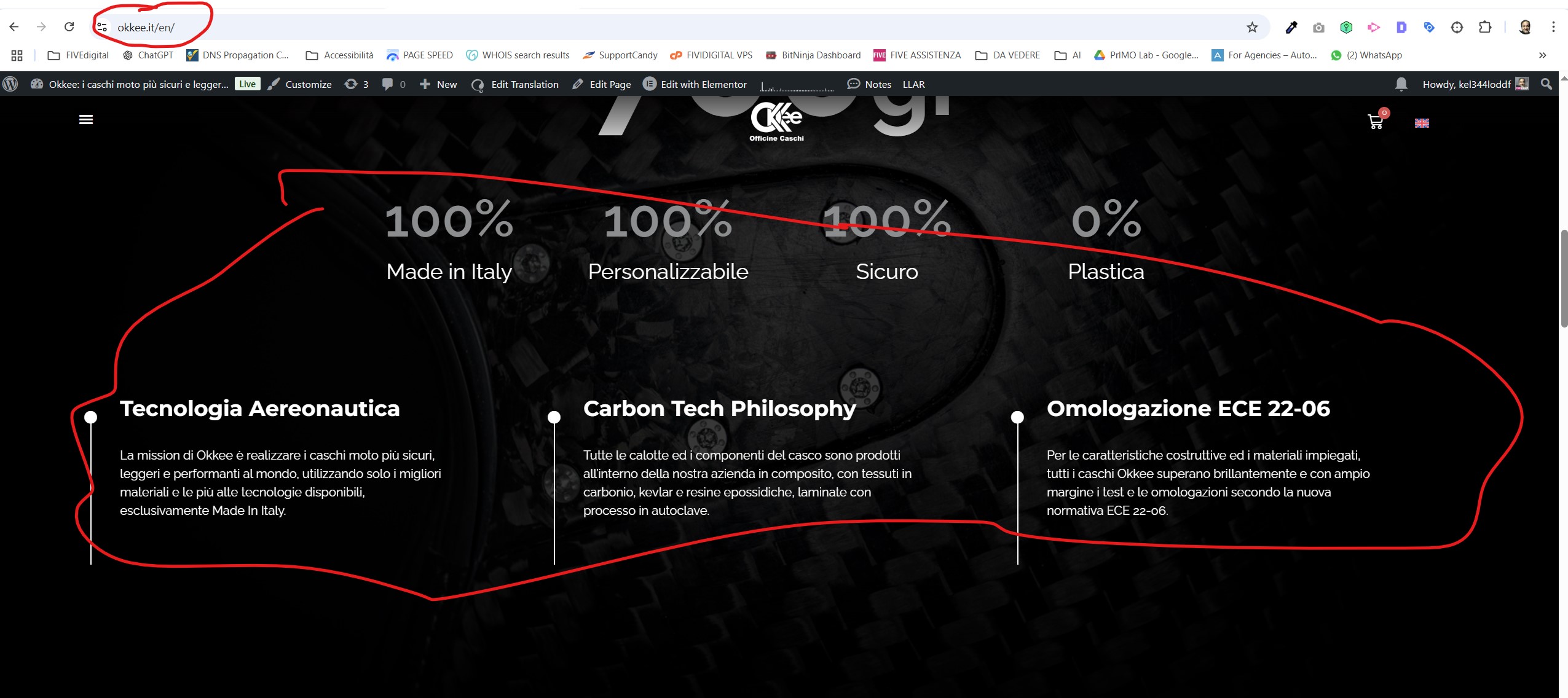Open FIVE ASSISTENZA bookmark
1568x698 pixels.
pos(917,55)
